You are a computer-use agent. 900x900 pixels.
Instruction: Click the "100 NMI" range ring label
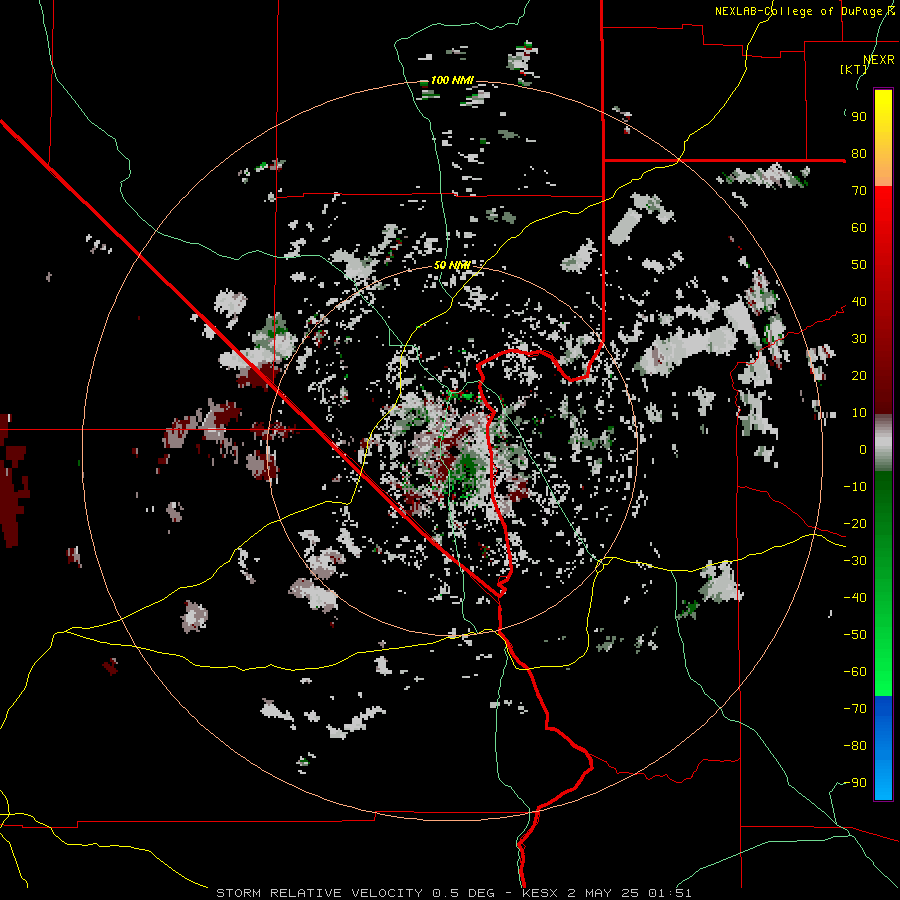[x=452, y=80]
